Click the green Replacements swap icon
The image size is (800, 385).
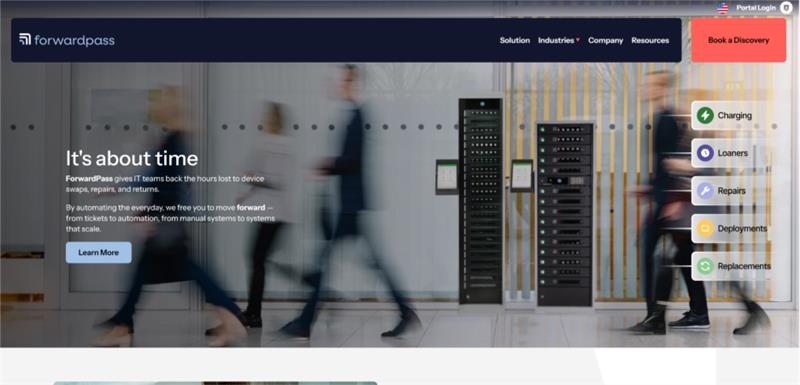coord(705,266)
